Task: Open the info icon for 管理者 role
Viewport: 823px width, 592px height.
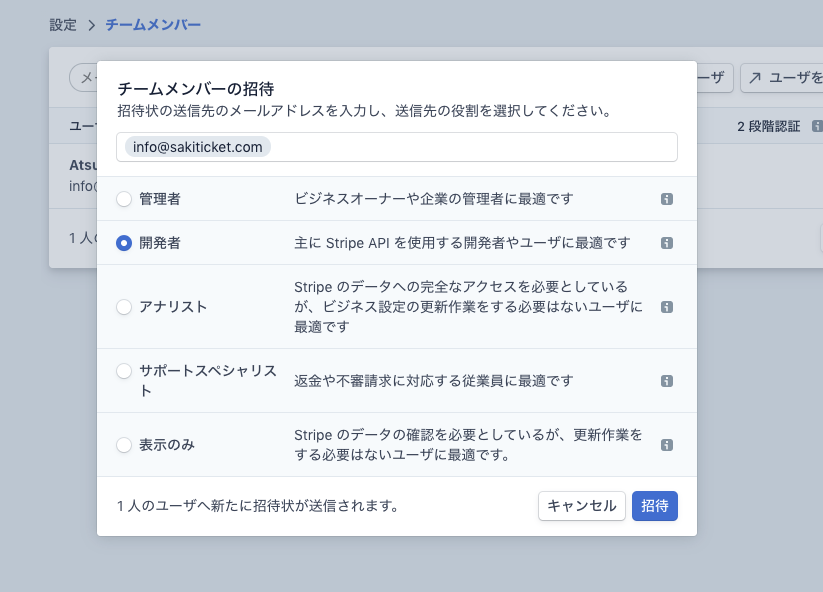Action: (x=667, y=199)
